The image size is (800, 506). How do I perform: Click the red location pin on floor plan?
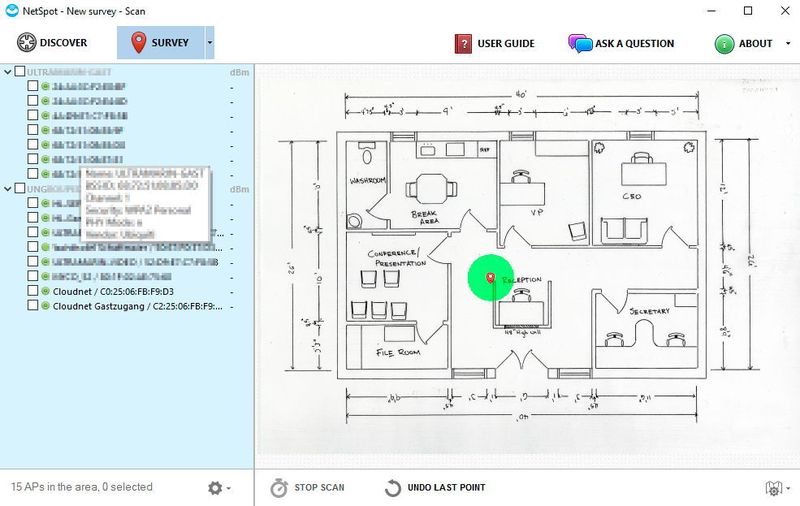(490, 278)
